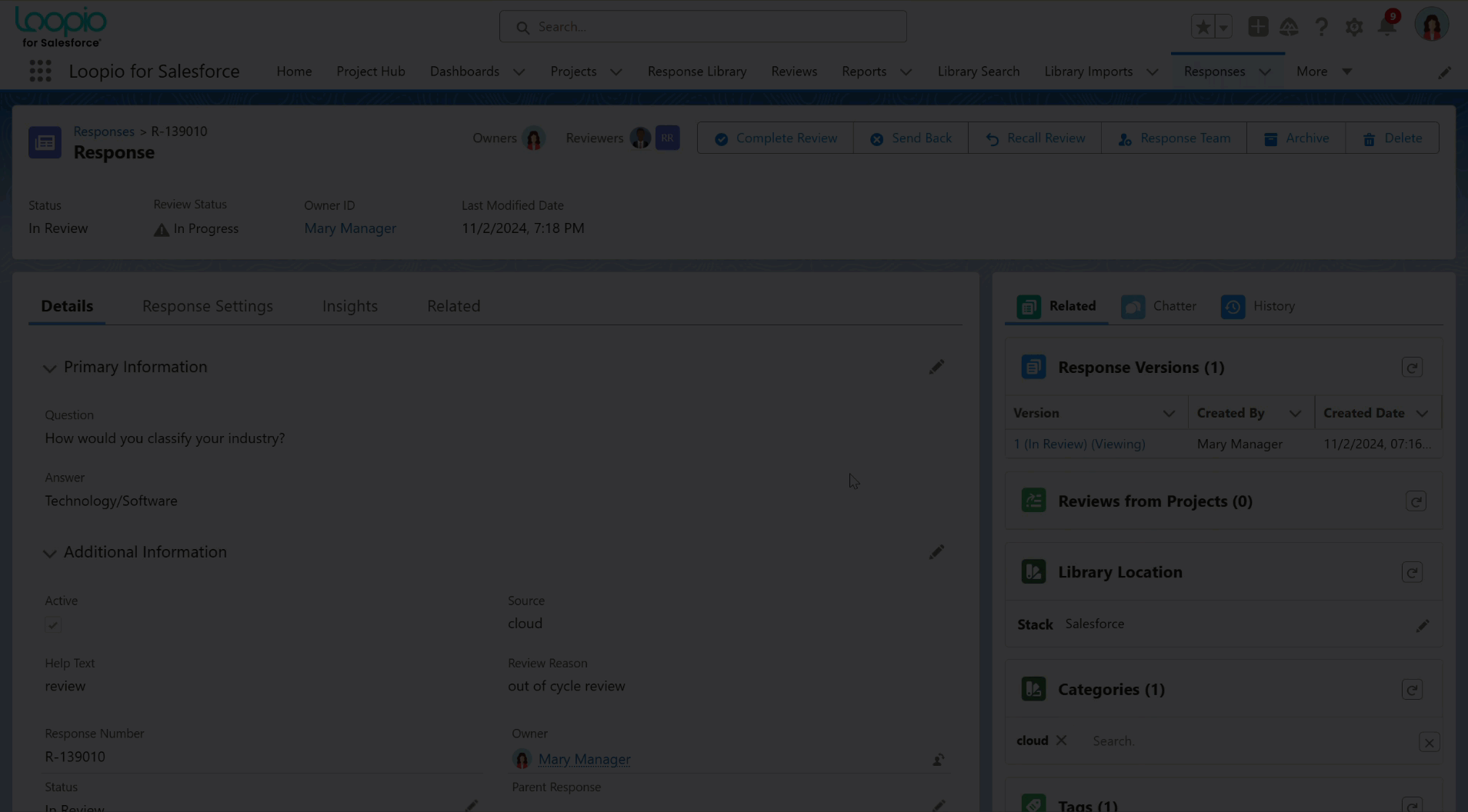Open the Response Team button

tap(1174, 138)
